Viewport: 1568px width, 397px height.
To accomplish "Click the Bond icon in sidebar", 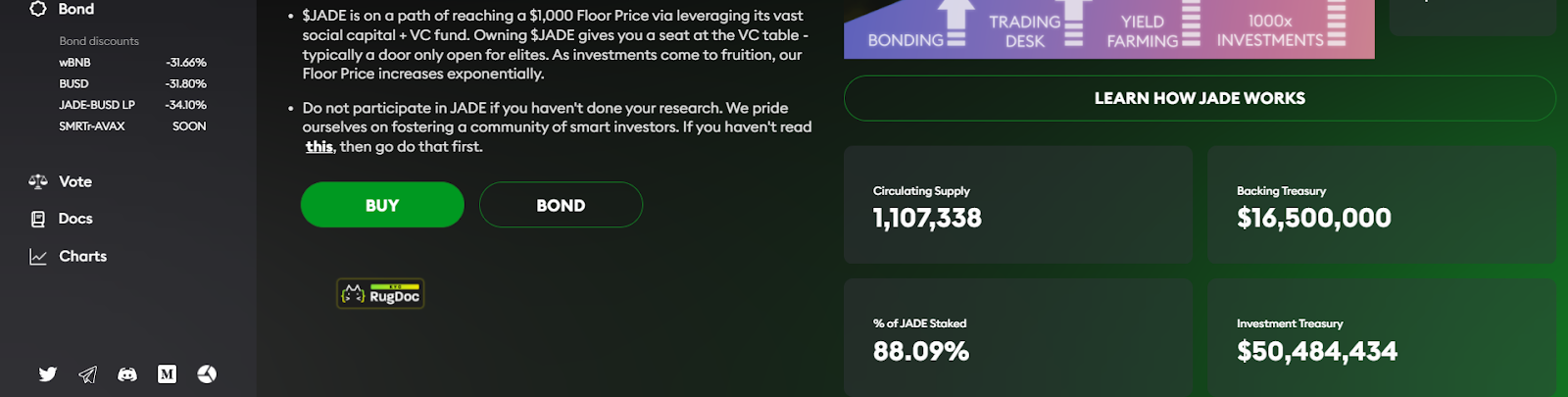I will 38,9.
